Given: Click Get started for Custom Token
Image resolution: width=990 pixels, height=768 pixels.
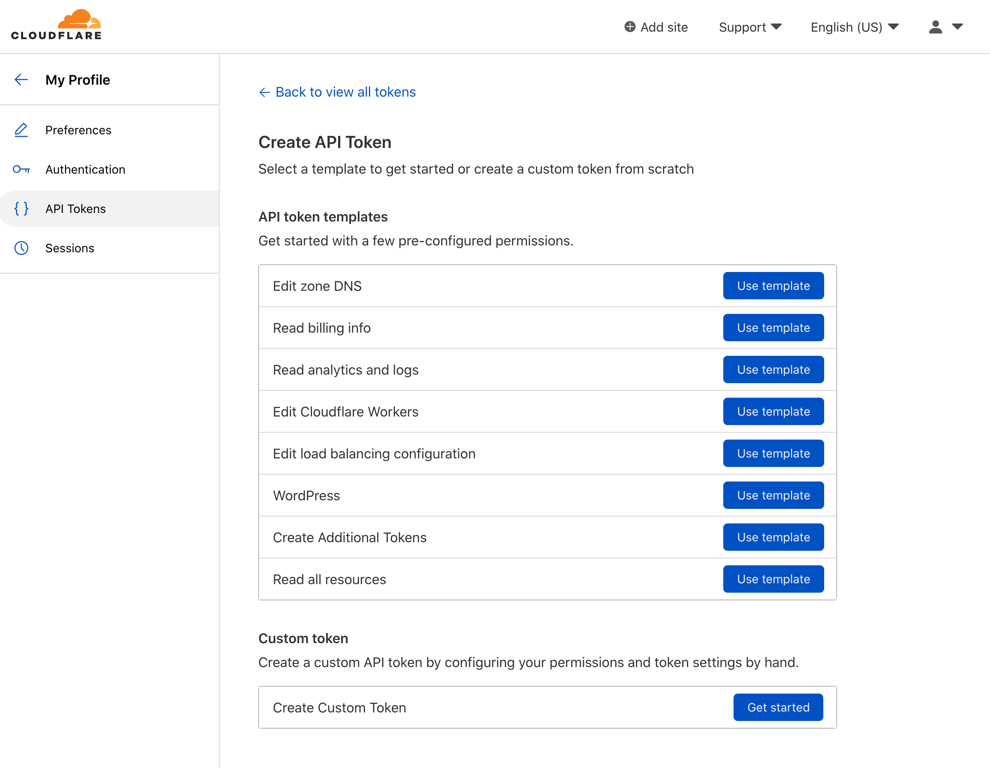Looking at the screenshot, I should pos(778,708).
